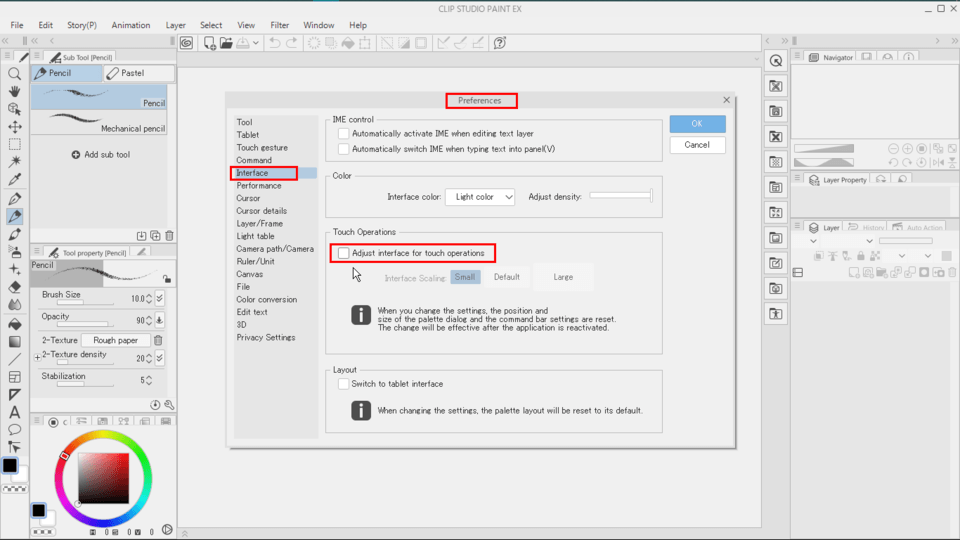Click the Undo arrow icon

[x=275, y=43]
